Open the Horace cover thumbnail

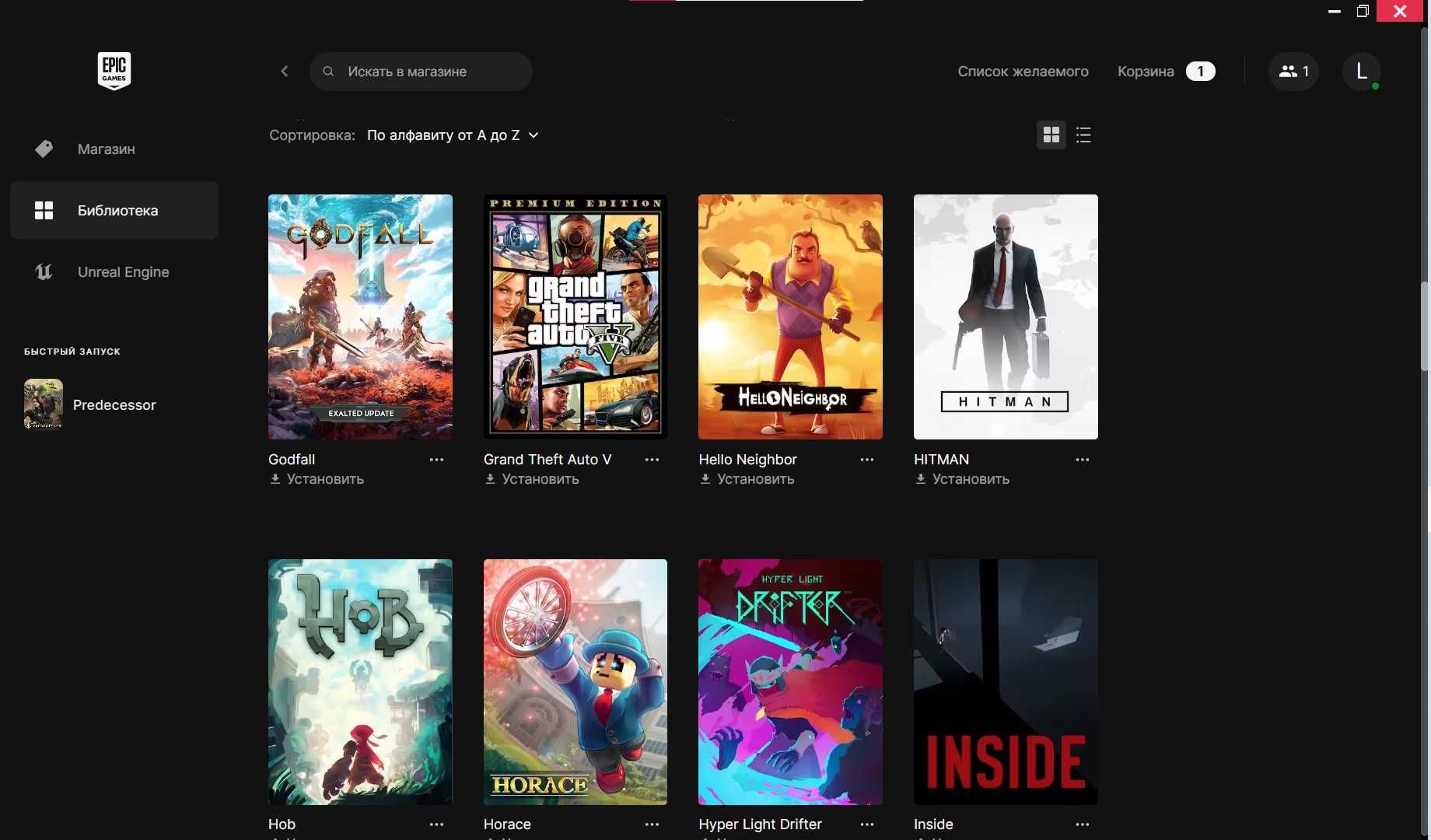(576, 682)
